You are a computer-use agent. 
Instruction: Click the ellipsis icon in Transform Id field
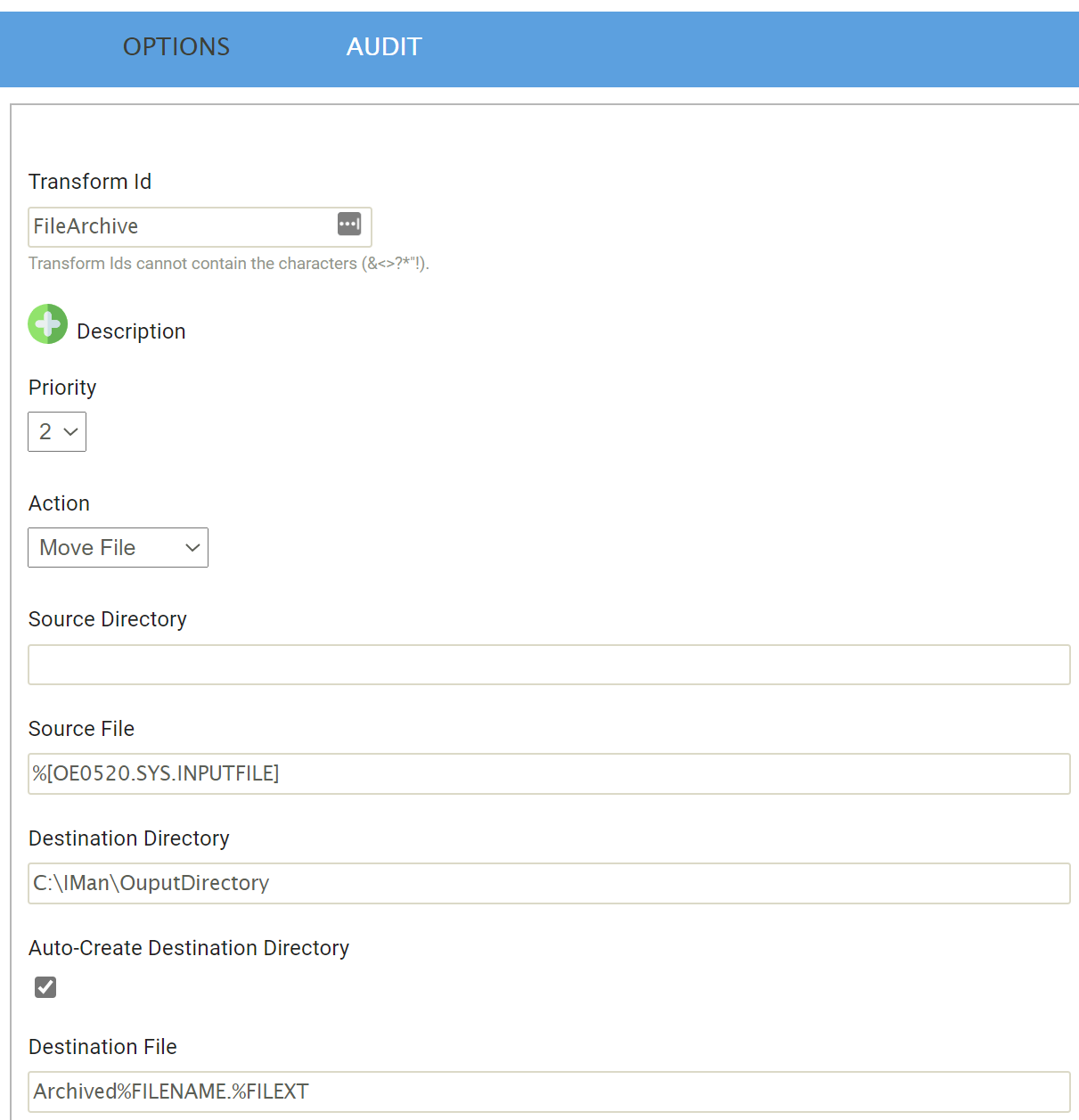tap(349, 225)
